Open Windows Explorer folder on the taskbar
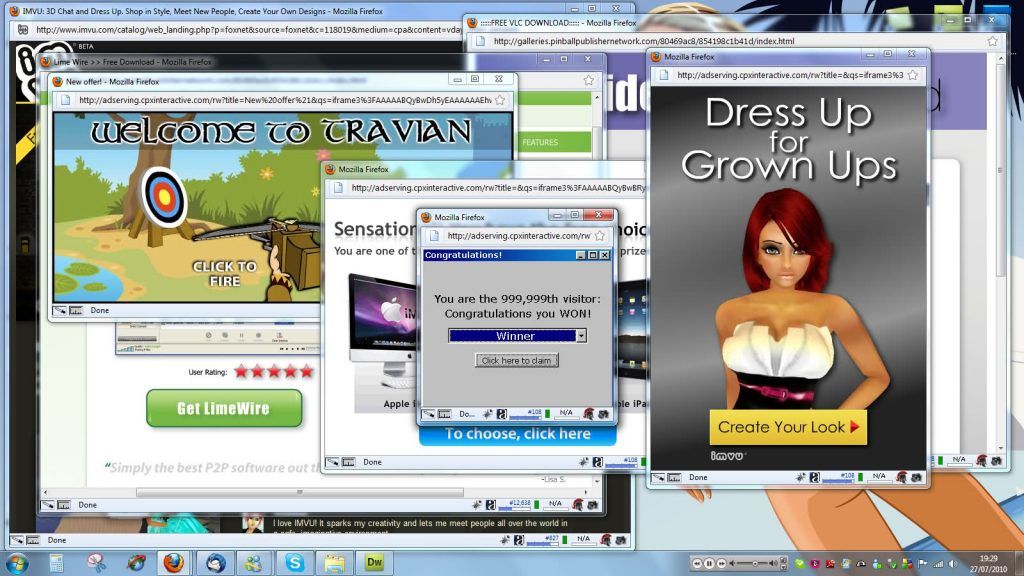Viewport: 1024px width, 576px height. coord(334,563)
